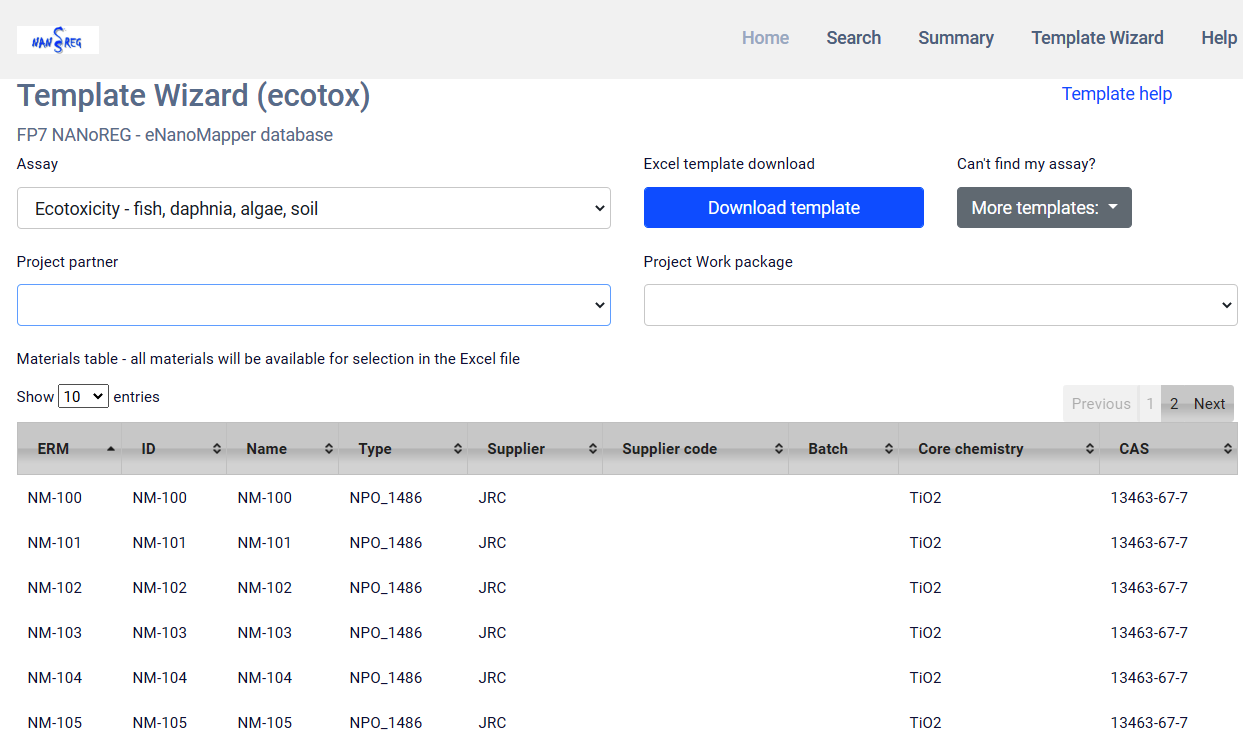Click the NM-101 ERM cell
The width and height of the screenshot is (1243, 743).
click(x=55, y=543)
